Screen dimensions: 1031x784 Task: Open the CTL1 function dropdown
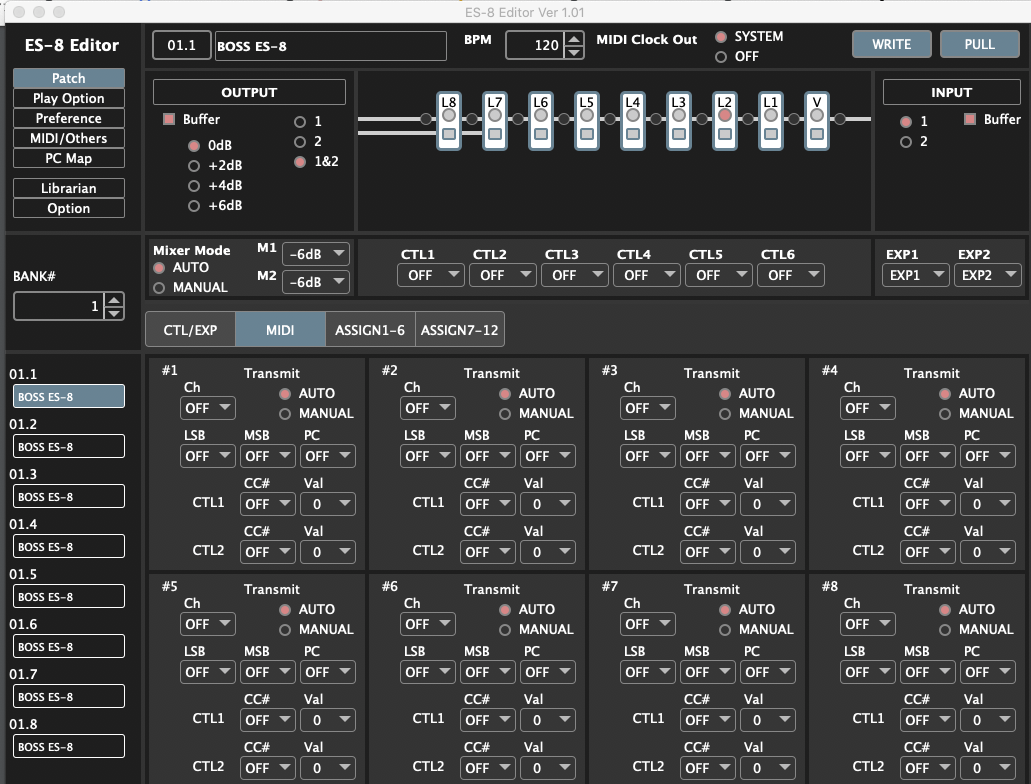pyautogui.click(x=431, y=275)
